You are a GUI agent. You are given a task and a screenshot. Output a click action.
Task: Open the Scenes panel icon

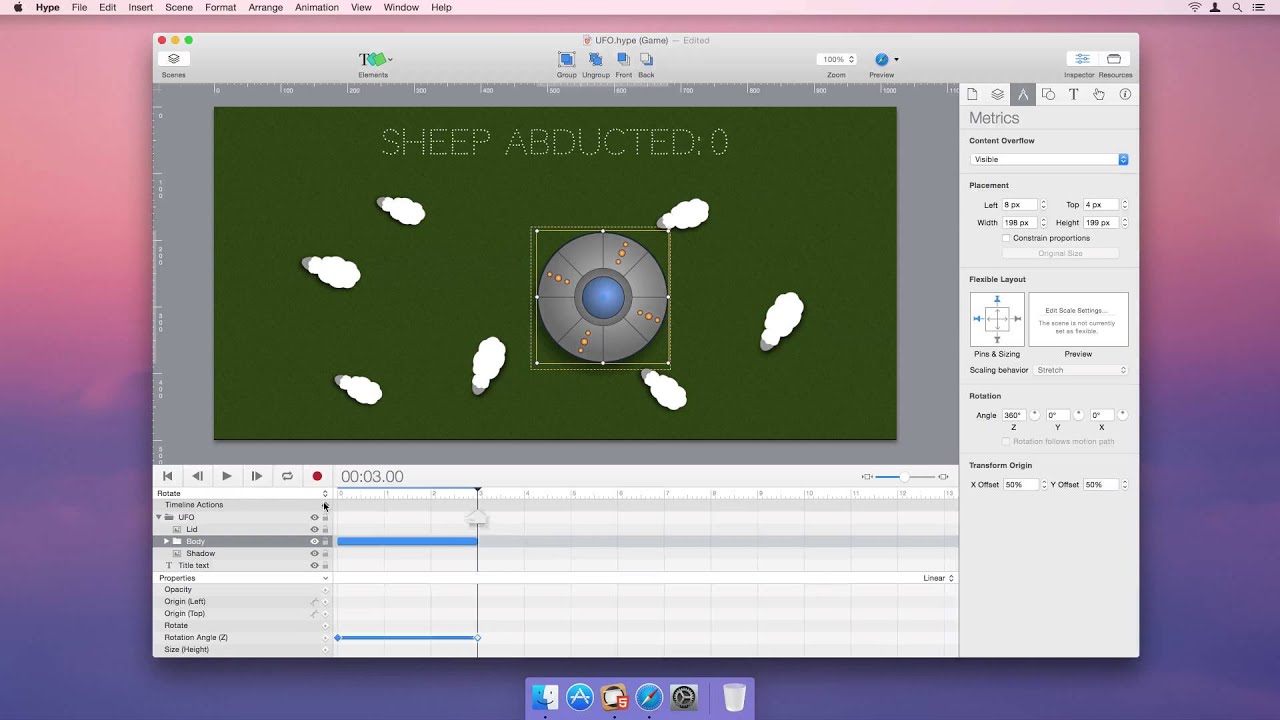173,59
